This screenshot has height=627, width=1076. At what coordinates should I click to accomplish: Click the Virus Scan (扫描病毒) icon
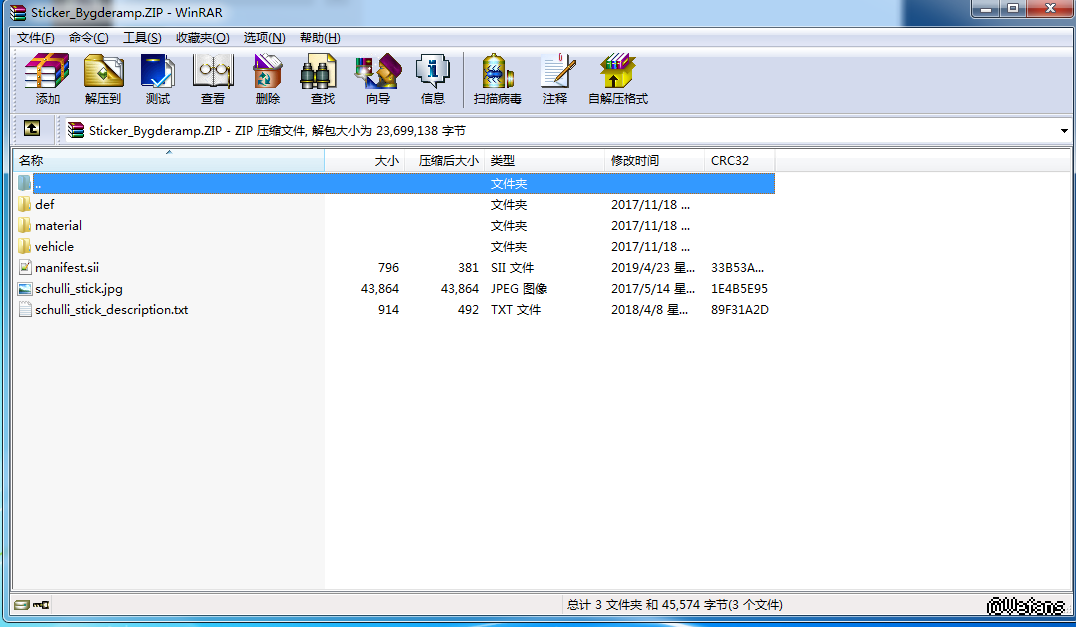pos(498,80)
